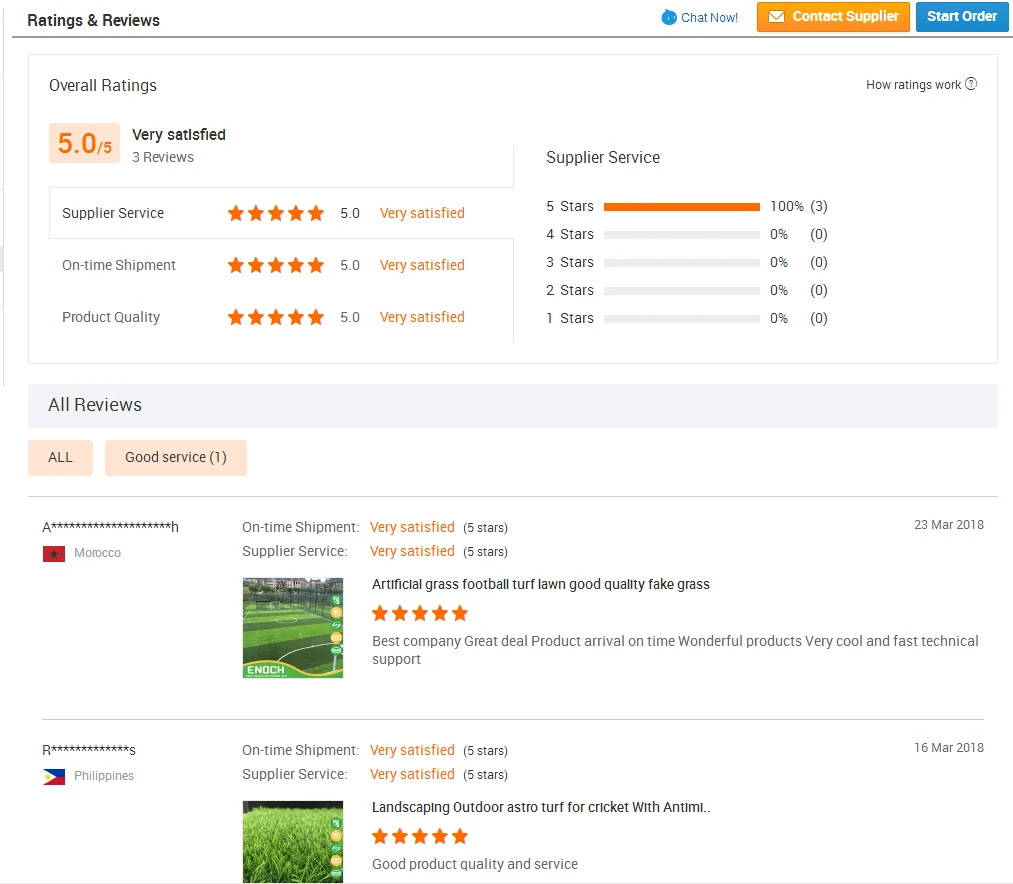Open the artificial grass football turf thumbnail
Image resolution: width=1013 pixels, height=884 pixels.
pyautogui.click(x=292, y=627)
